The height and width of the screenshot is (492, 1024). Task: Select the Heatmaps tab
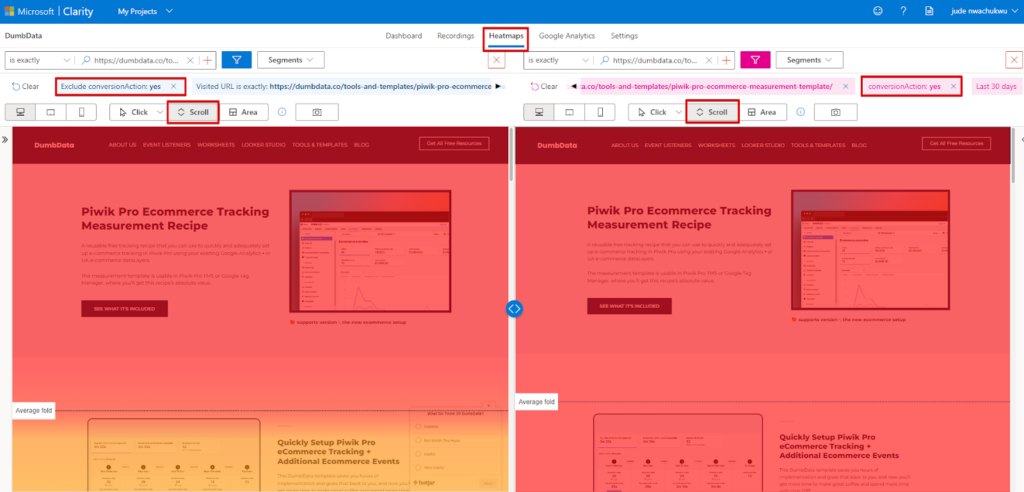click(x=506, y=37)
